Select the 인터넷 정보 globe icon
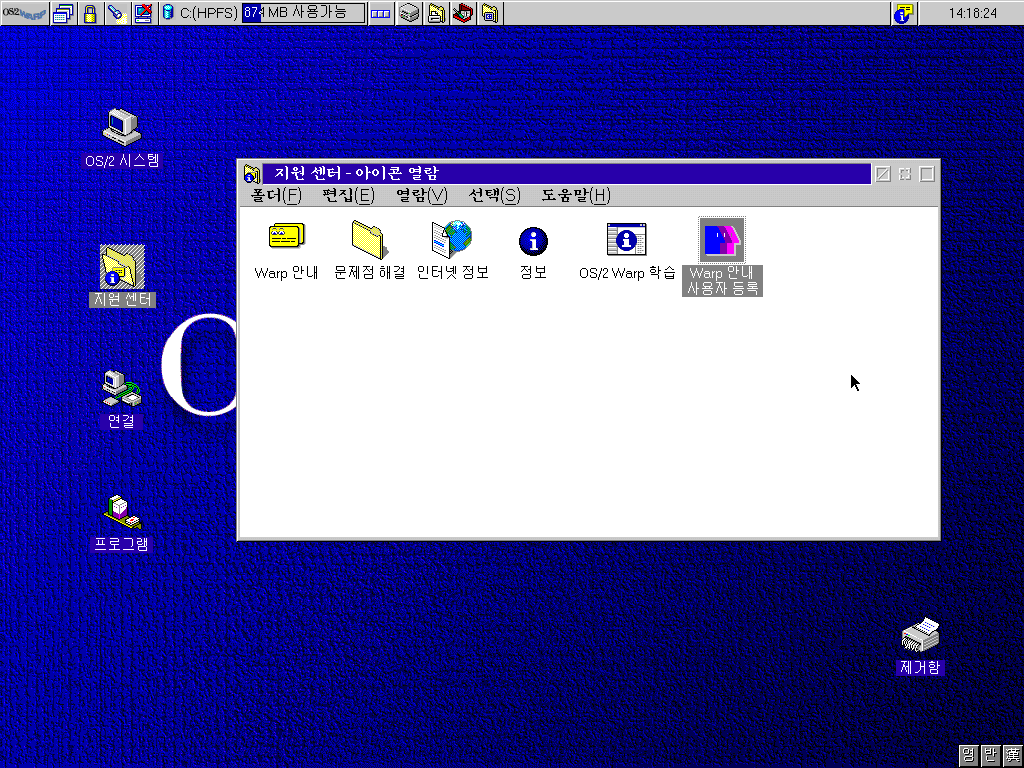The width and height of the screenshot is (1024, 768). pyautogui.click(x=453, y=251)
